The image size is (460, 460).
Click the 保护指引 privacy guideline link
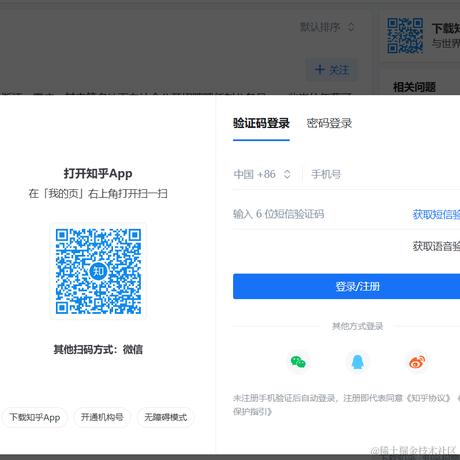pos(252,412)
